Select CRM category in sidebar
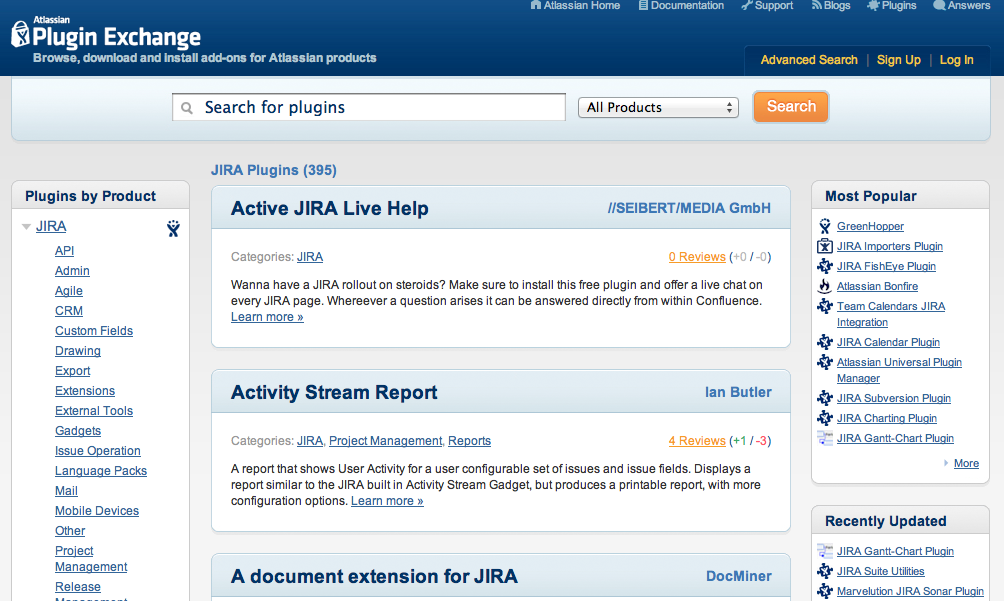Viewport: 1004px width, 601px height. 69,310
